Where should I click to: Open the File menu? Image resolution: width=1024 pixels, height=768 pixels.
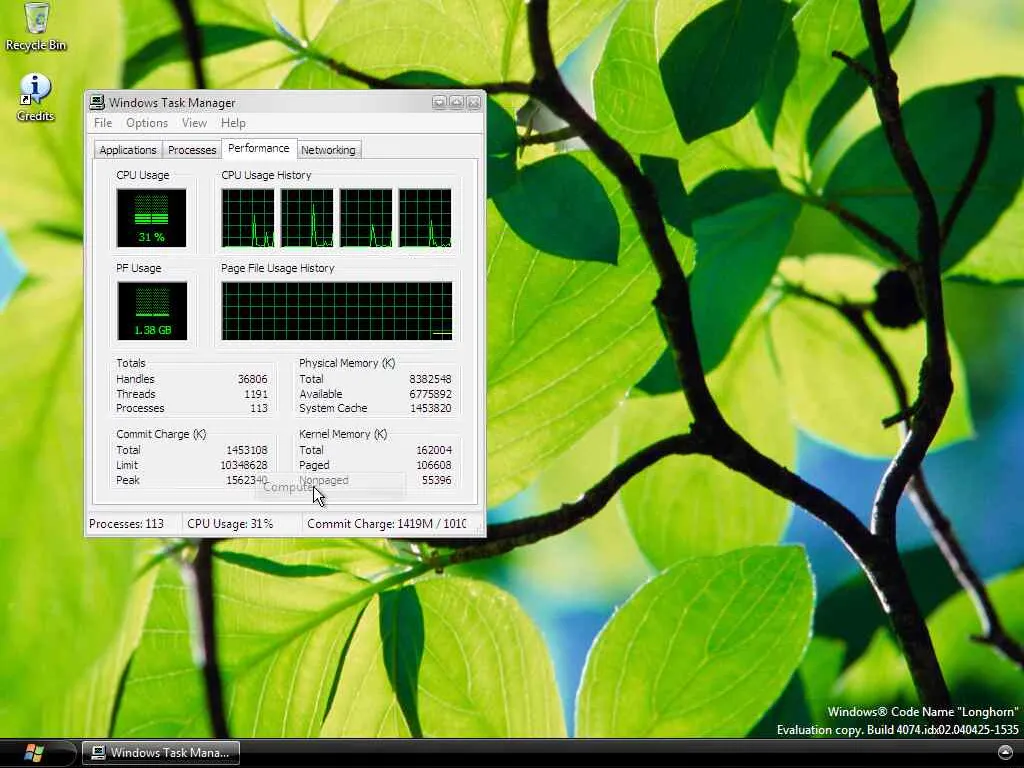[x=103, y=123]
